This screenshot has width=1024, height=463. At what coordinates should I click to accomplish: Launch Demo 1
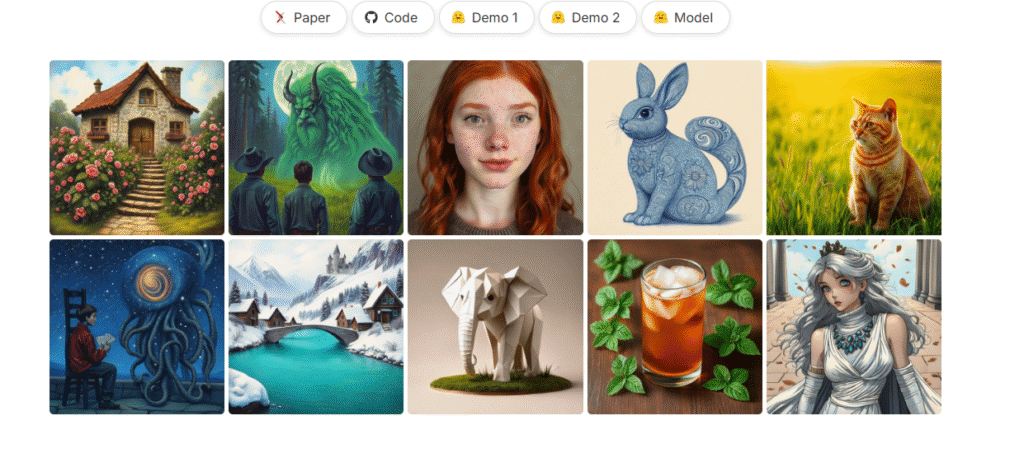click(x=487, y=18)
